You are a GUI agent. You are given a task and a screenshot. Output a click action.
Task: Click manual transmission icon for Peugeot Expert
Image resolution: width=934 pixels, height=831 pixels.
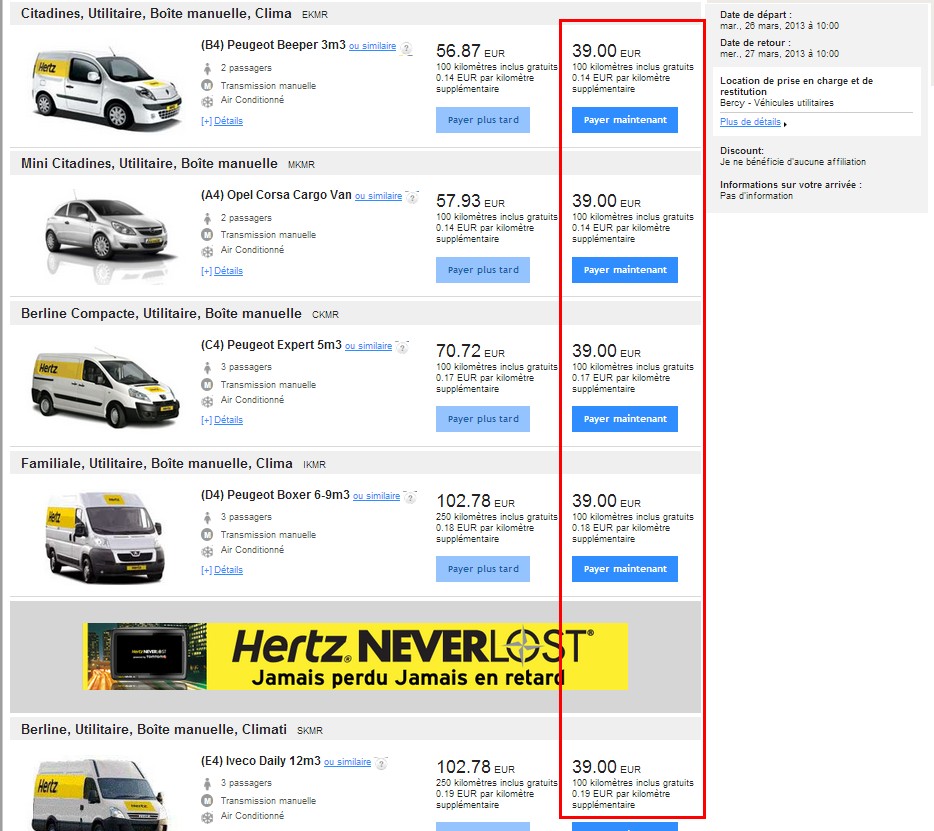(x=207, y=385)
